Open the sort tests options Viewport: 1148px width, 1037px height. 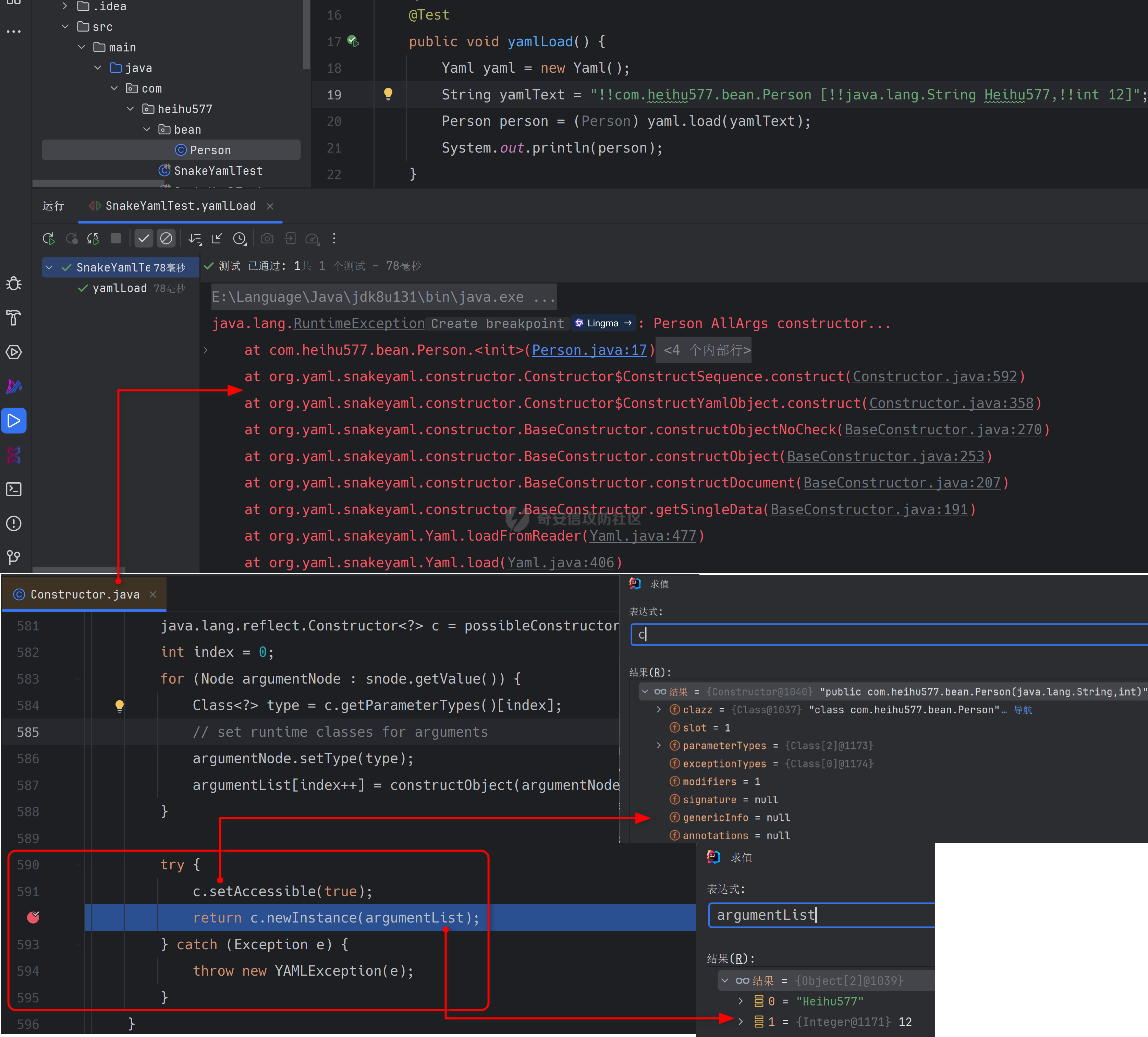pyautogui.click(x=195, y=239)
